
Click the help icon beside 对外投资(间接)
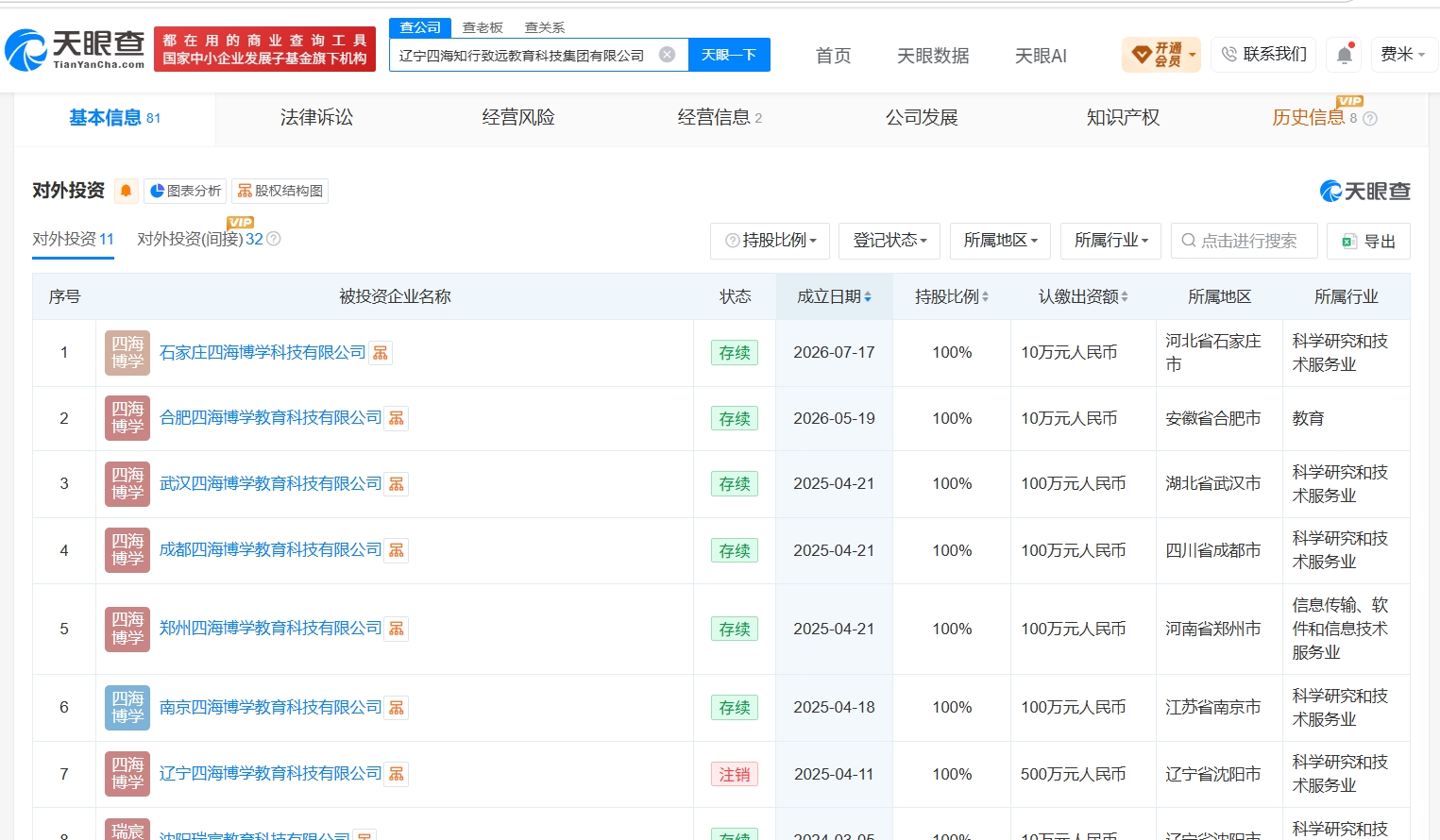coord(274,239)
